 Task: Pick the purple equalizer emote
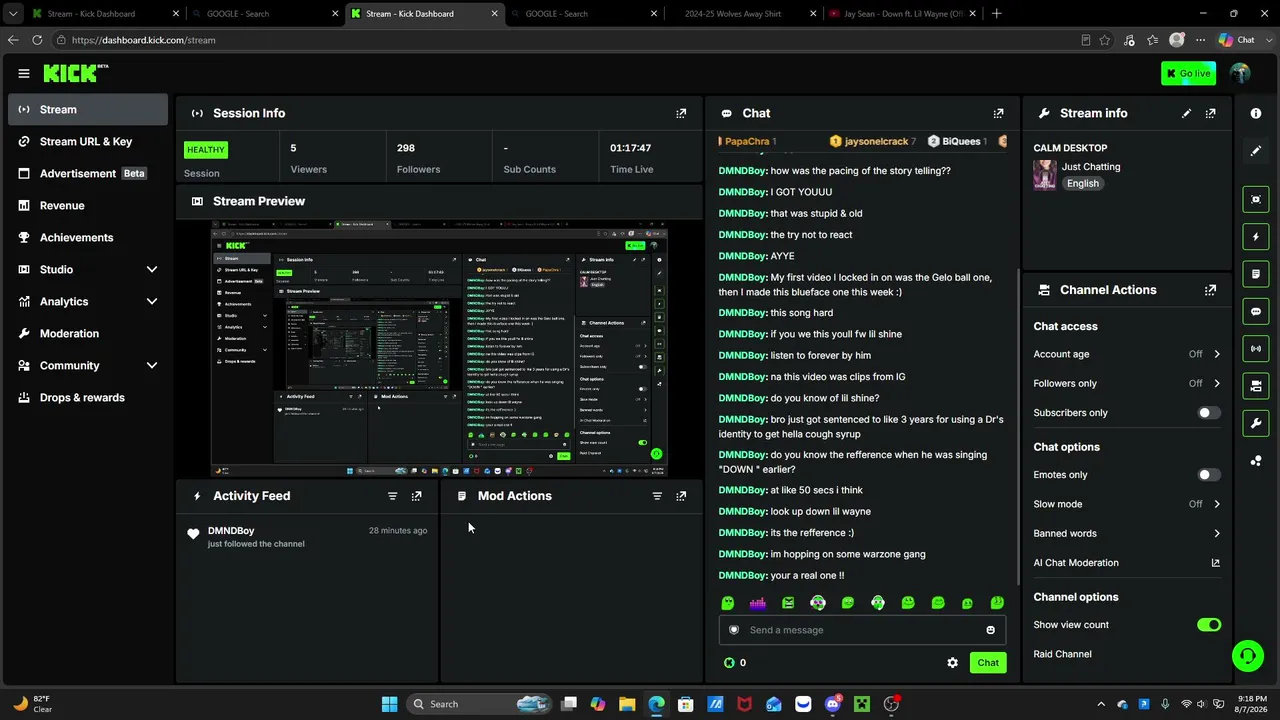tap(758, 603)
